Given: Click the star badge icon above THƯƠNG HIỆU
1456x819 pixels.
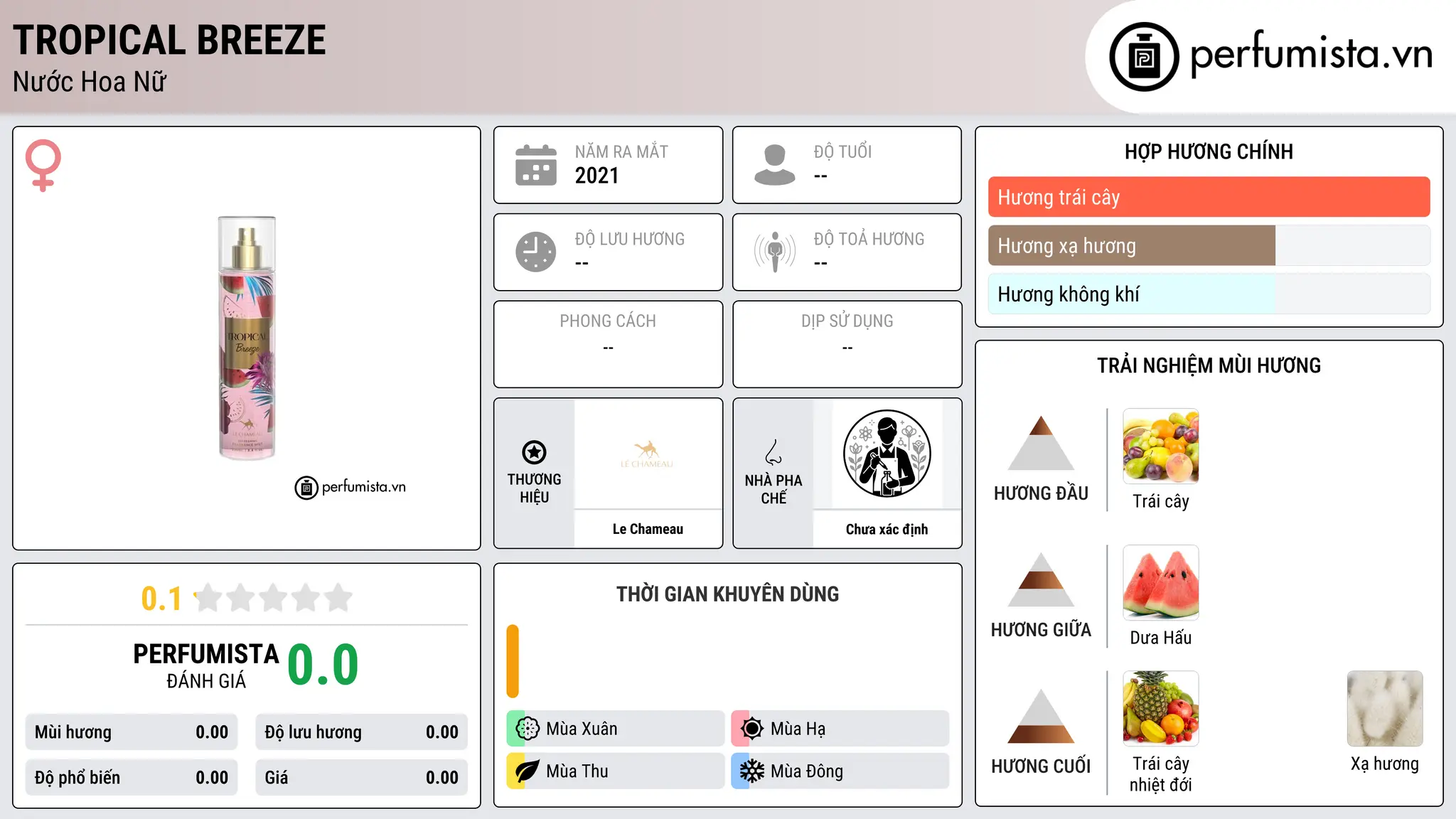Looking at the screenshot, I should (534, 452).
